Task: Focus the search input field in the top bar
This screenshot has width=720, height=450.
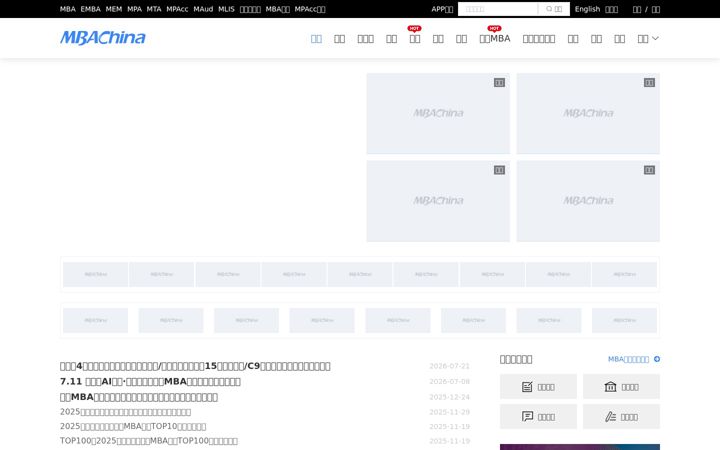Action: [x=498, y=9]
